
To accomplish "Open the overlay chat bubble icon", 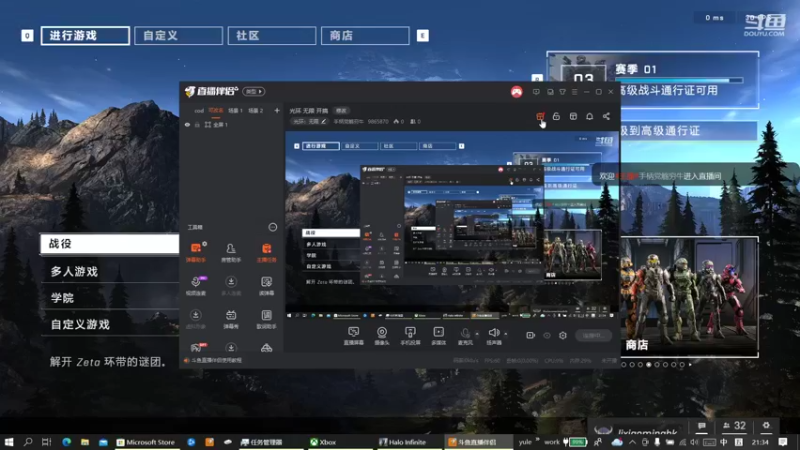I will [x=702, y=426].
